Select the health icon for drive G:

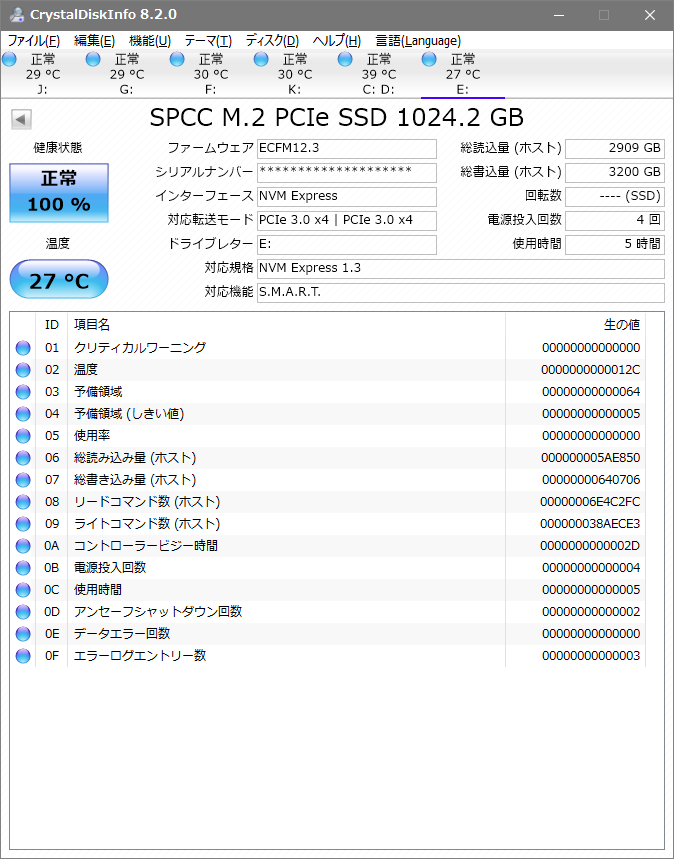pyautogui.click(x=94, y=60)
